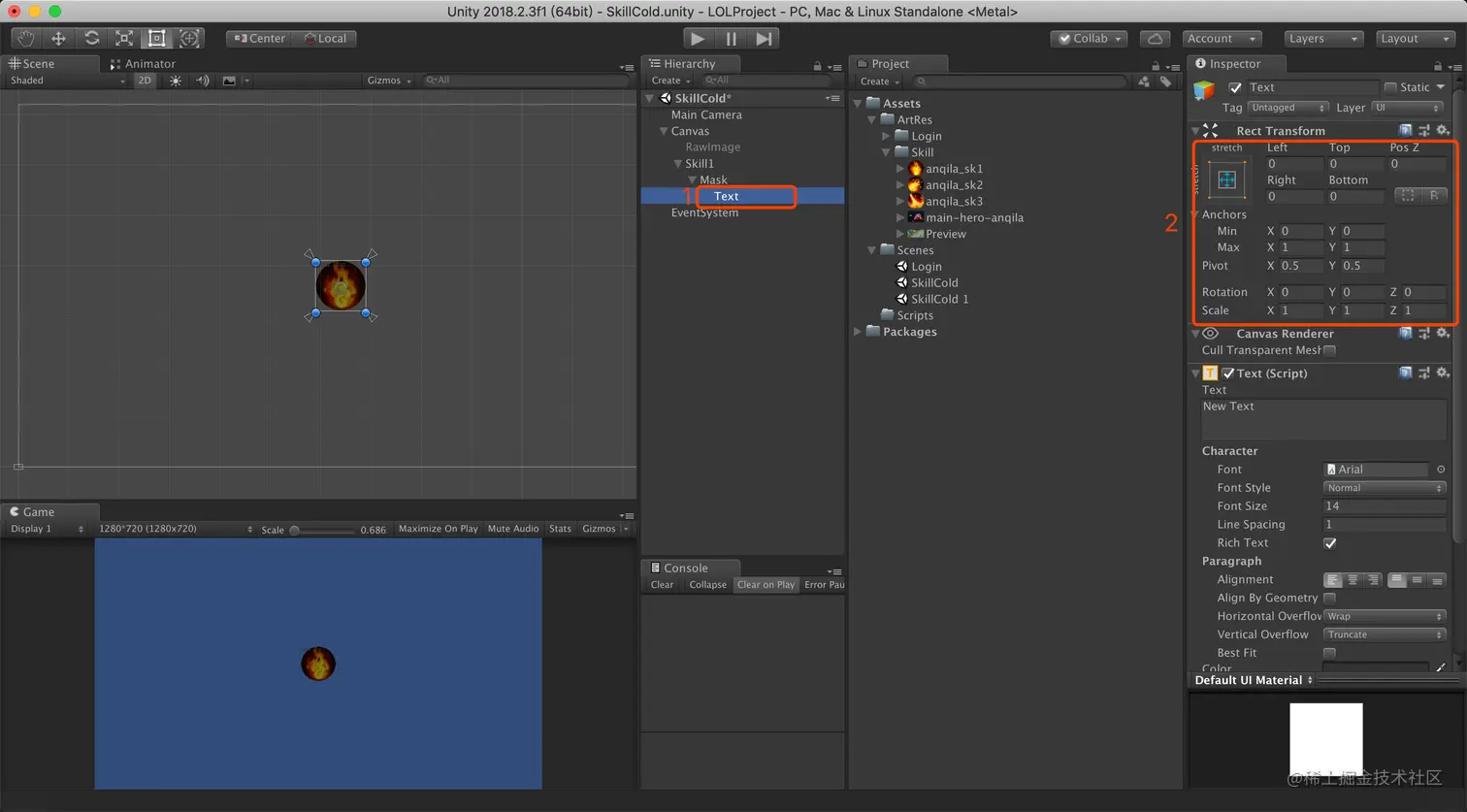Enable the Static checkbox

(x=1390, y=87)
